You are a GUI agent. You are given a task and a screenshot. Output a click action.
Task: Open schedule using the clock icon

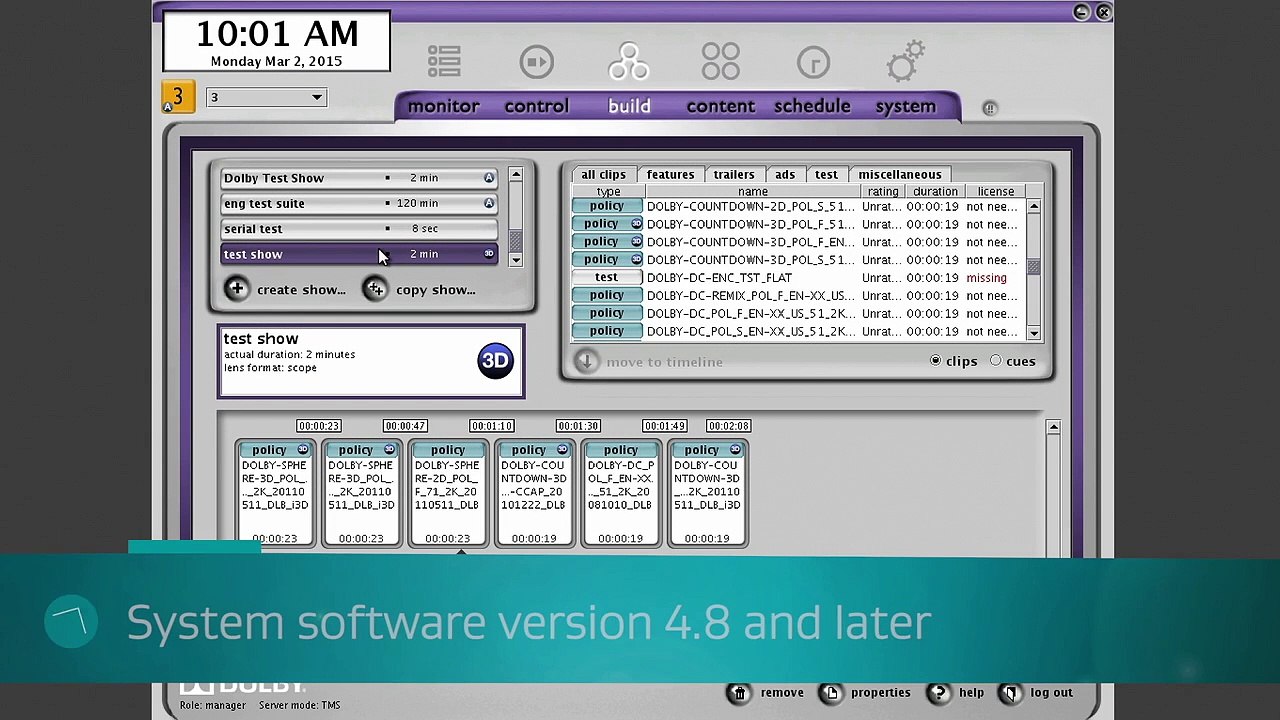pyautogui.click(x=814, y=62)
